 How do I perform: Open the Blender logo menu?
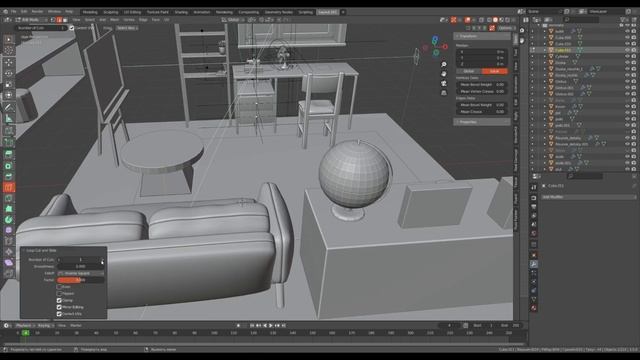[5, 12]
